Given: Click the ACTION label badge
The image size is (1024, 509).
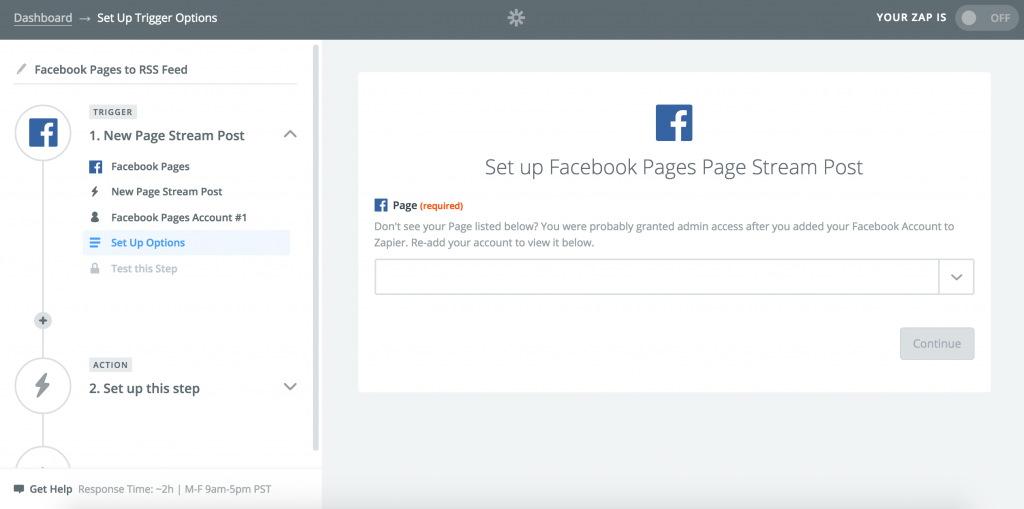Looking at the screenshot, I should 110,365.
